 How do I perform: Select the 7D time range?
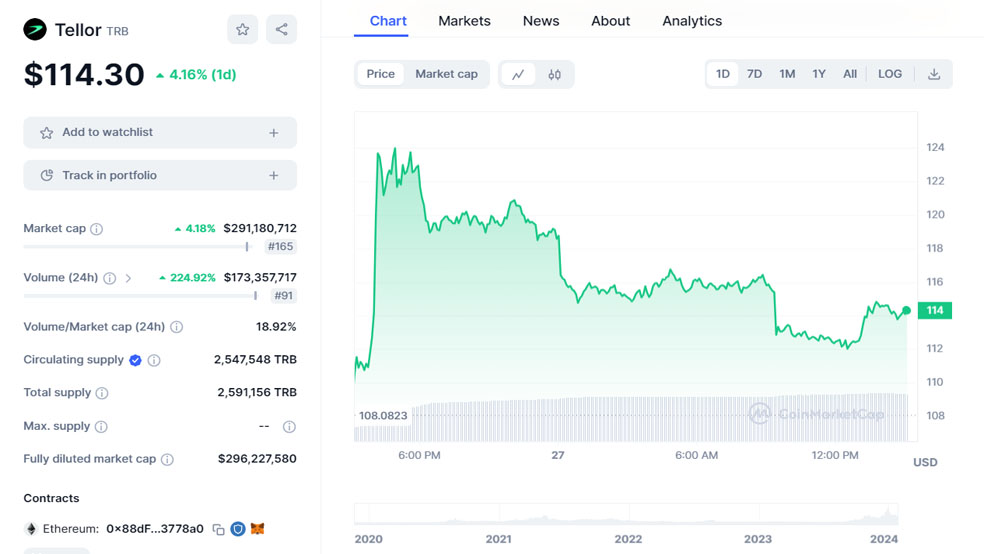[x=754, y=74]
